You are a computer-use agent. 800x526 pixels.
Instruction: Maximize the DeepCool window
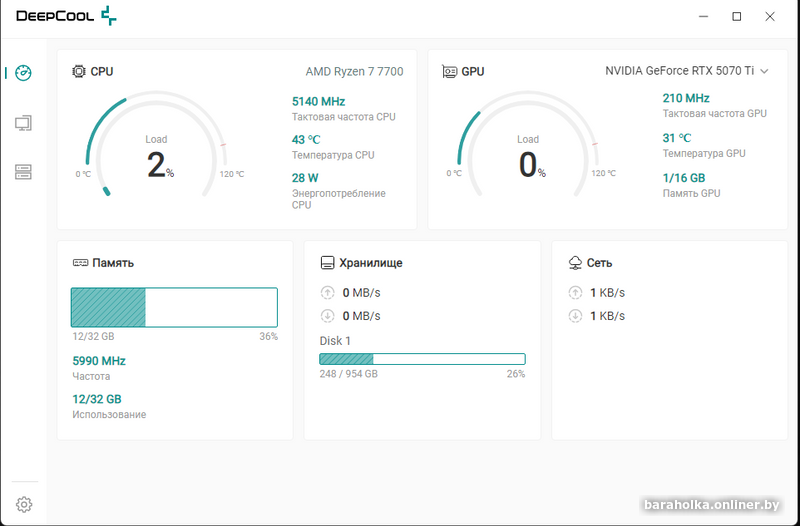(x=737, y=16)
